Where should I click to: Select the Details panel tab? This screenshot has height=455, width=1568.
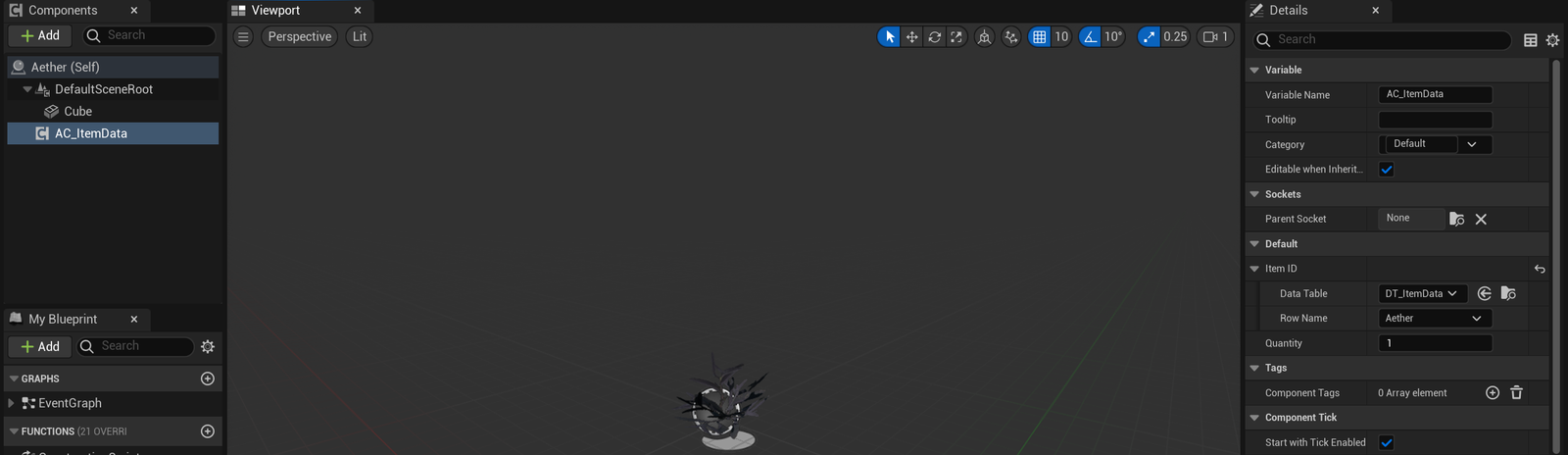click(x=1288, y=11)
